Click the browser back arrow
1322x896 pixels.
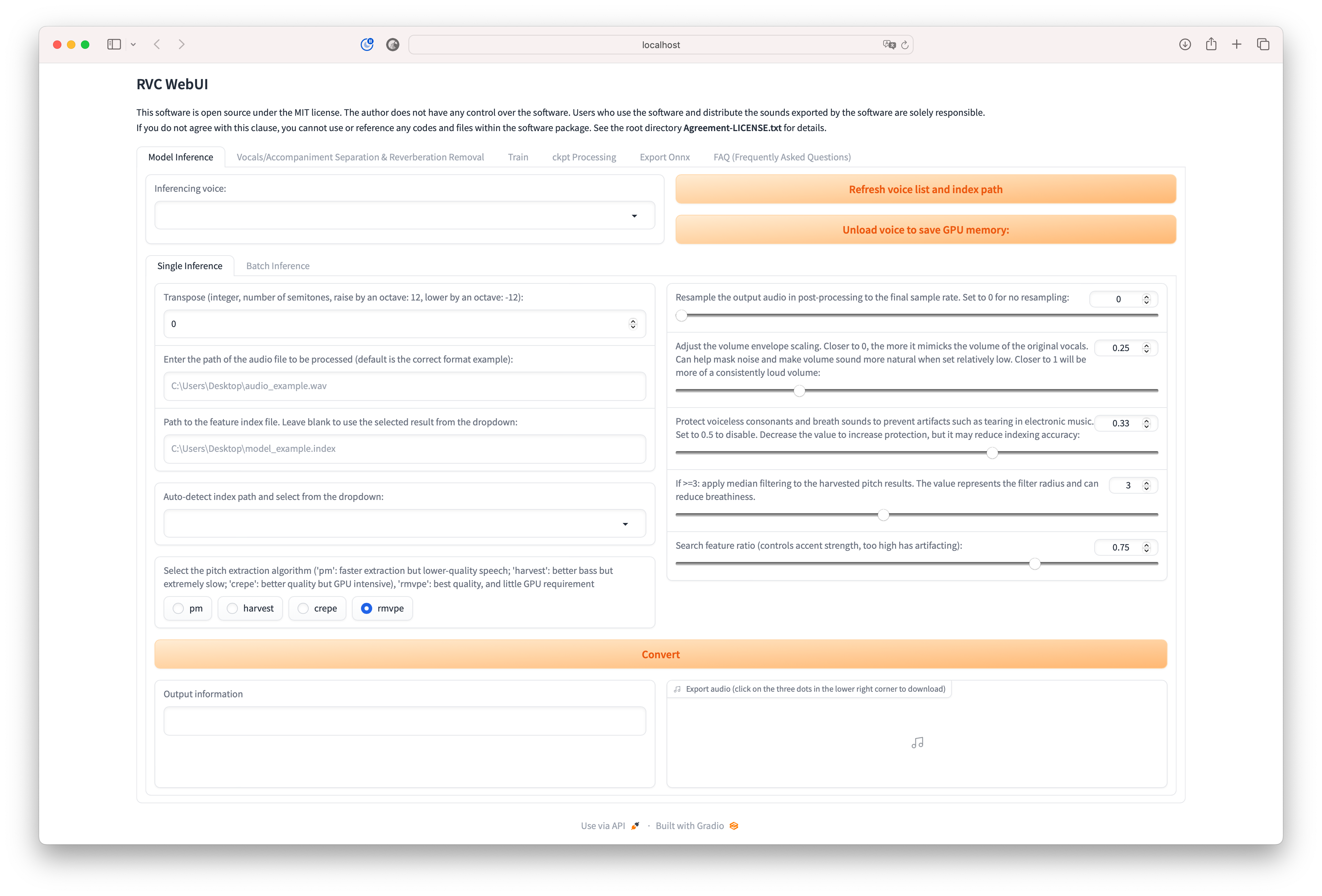(x=157, y=44)
